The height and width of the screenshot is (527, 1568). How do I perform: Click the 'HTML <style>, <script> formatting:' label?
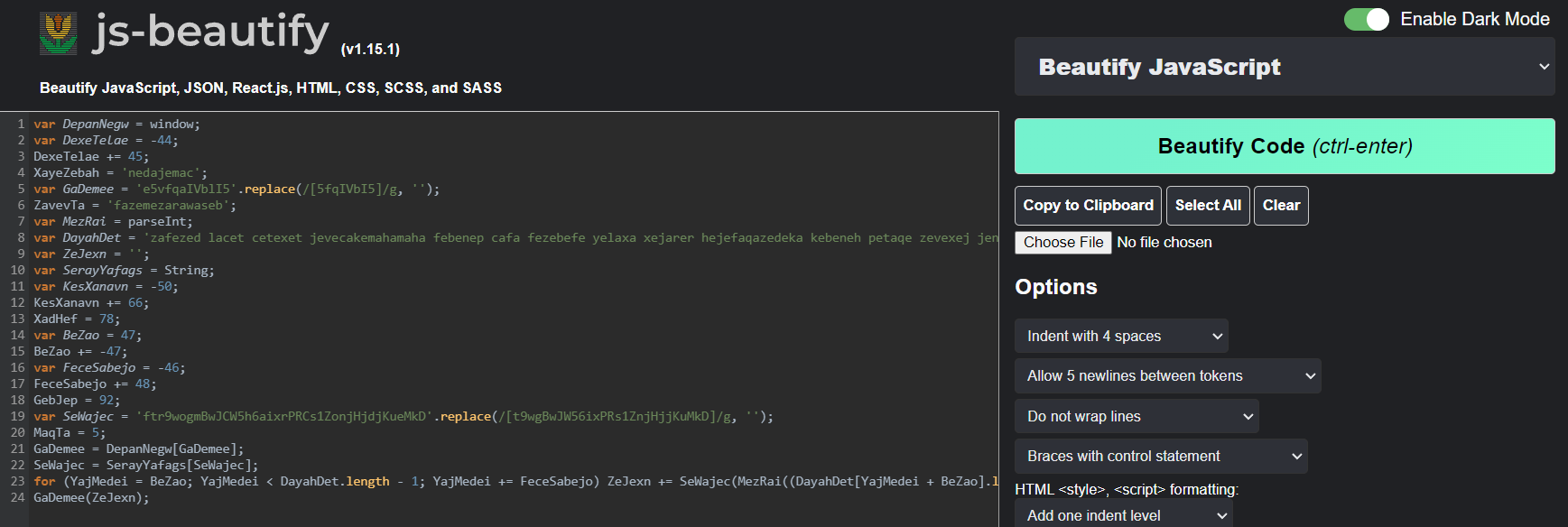[1127, 489]
